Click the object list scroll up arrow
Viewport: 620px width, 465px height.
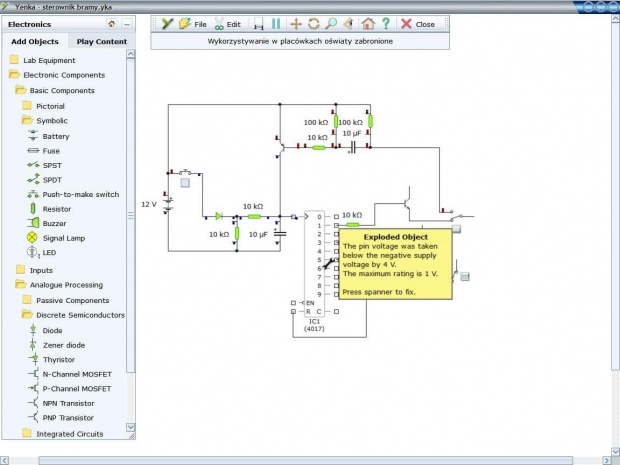point(130,54)
